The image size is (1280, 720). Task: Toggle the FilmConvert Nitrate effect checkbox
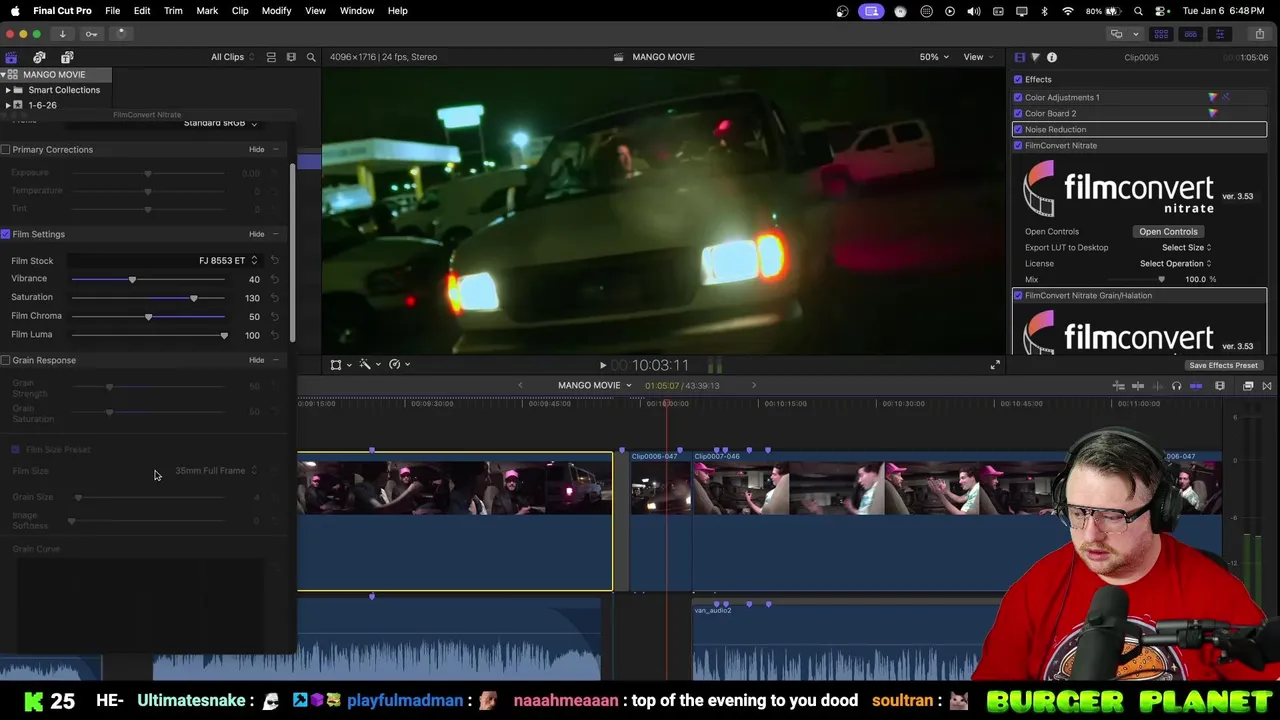(1018, 145)
